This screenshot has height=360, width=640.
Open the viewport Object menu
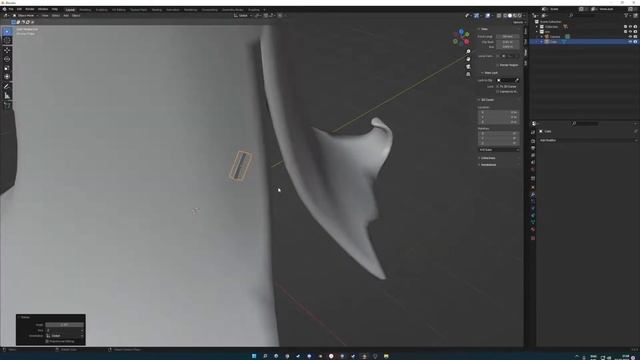76,16
